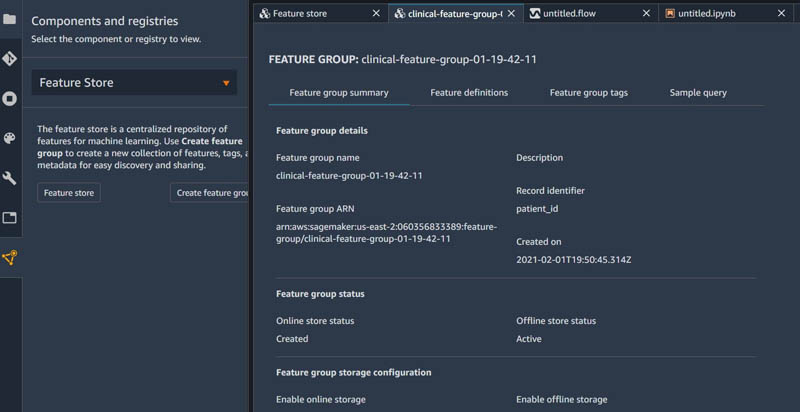
Task: Click the untitled.flow tab icon
Action: [535, 13]
